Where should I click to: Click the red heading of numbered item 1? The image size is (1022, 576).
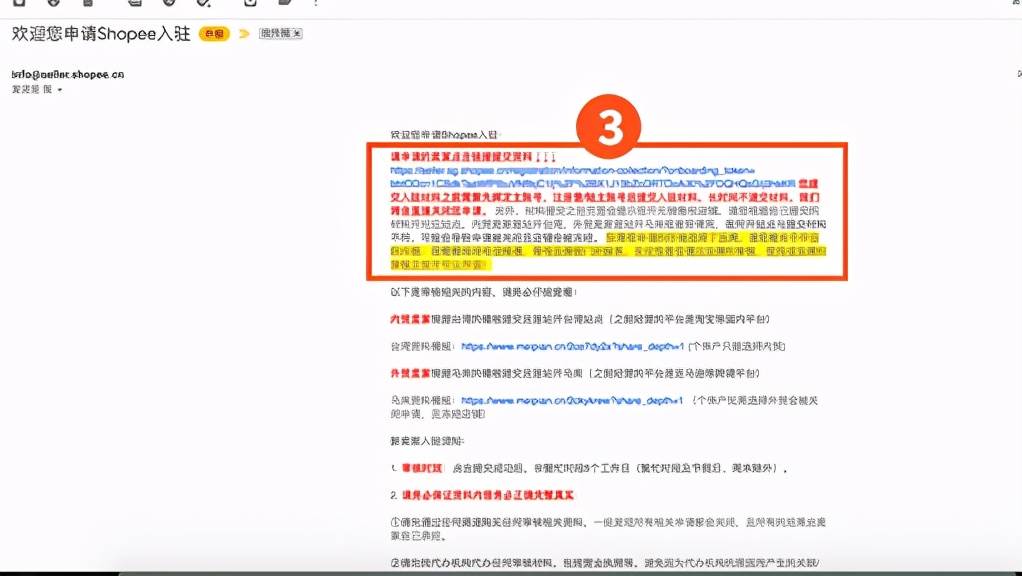click(422, 468)
